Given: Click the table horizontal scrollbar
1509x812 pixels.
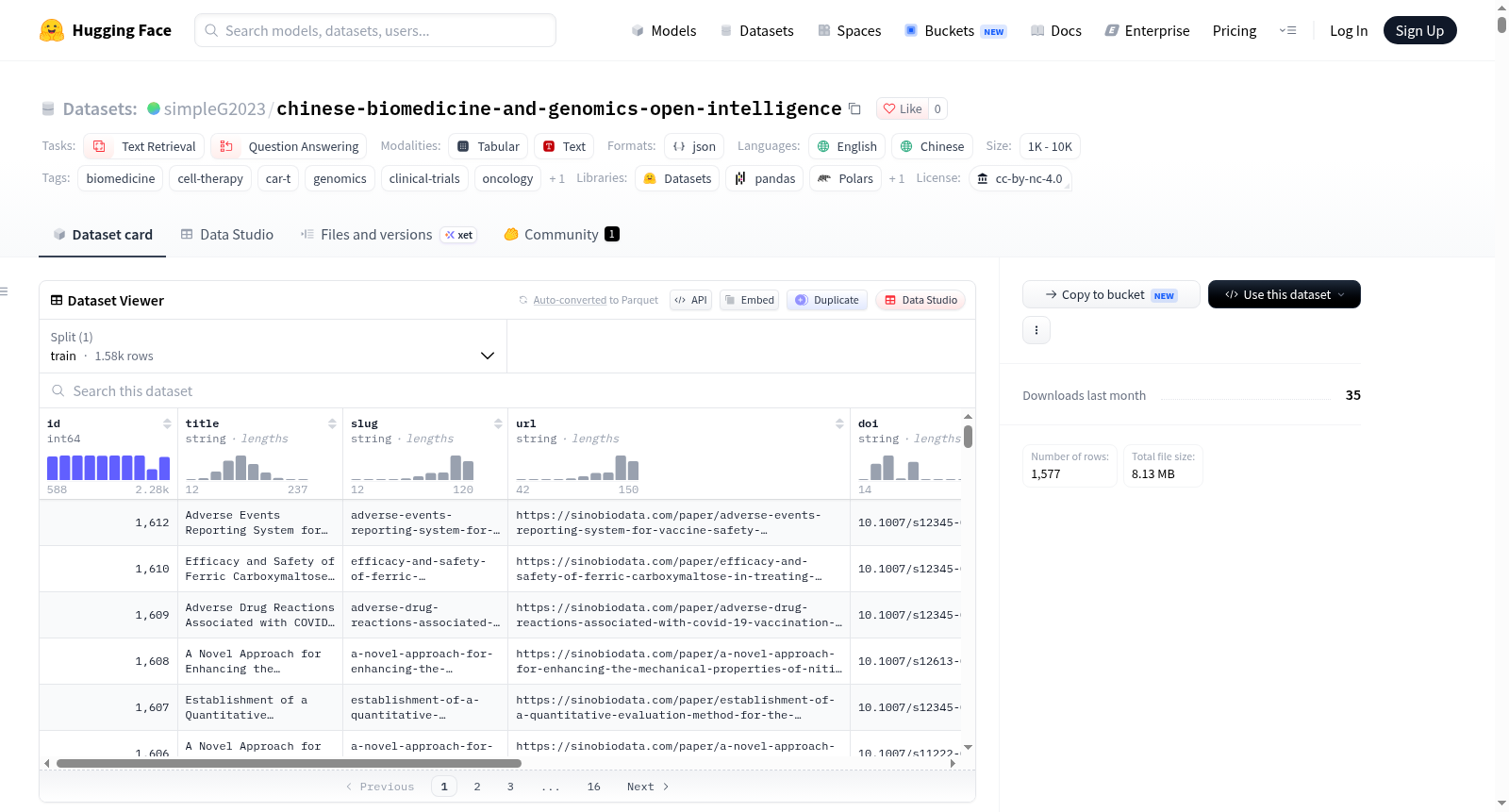Looking at the screenshot, I should tap(289, 763).
